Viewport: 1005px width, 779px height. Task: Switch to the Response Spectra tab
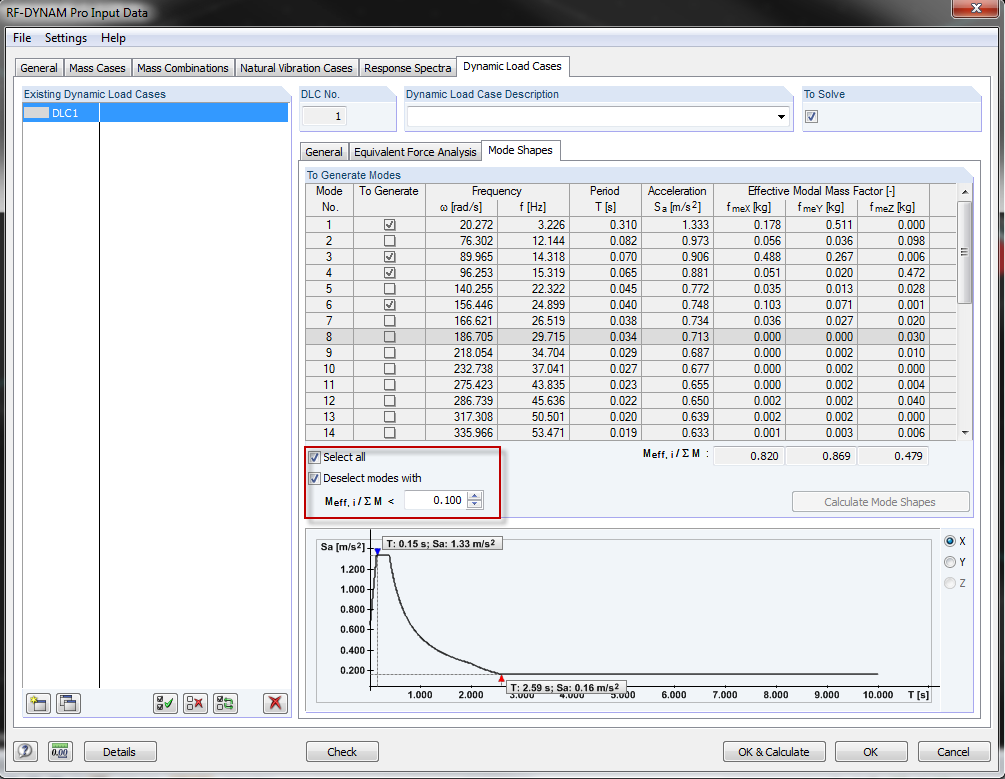(x=407, y=67)
